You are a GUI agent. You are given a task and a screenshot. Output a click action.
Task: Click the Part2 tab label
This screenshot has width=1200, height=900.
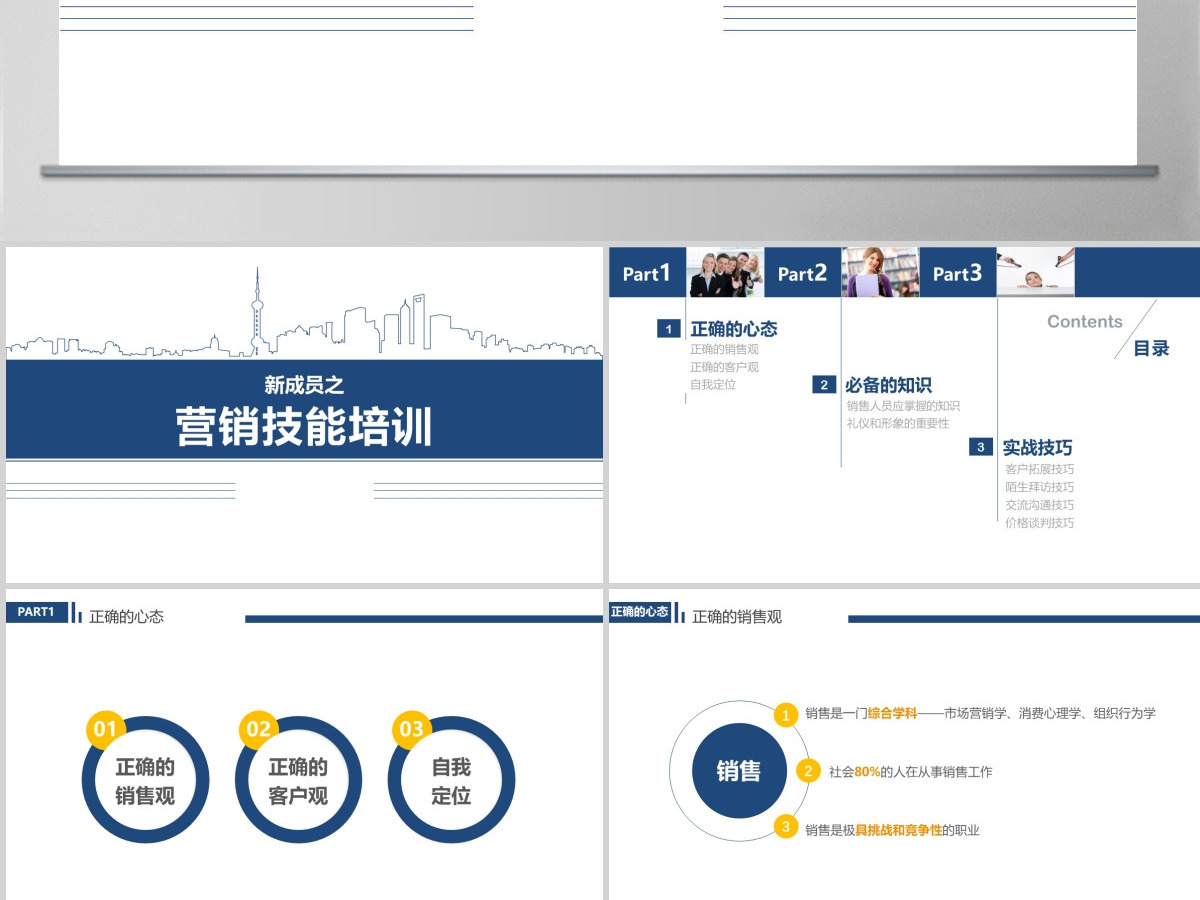pos(802,273)
